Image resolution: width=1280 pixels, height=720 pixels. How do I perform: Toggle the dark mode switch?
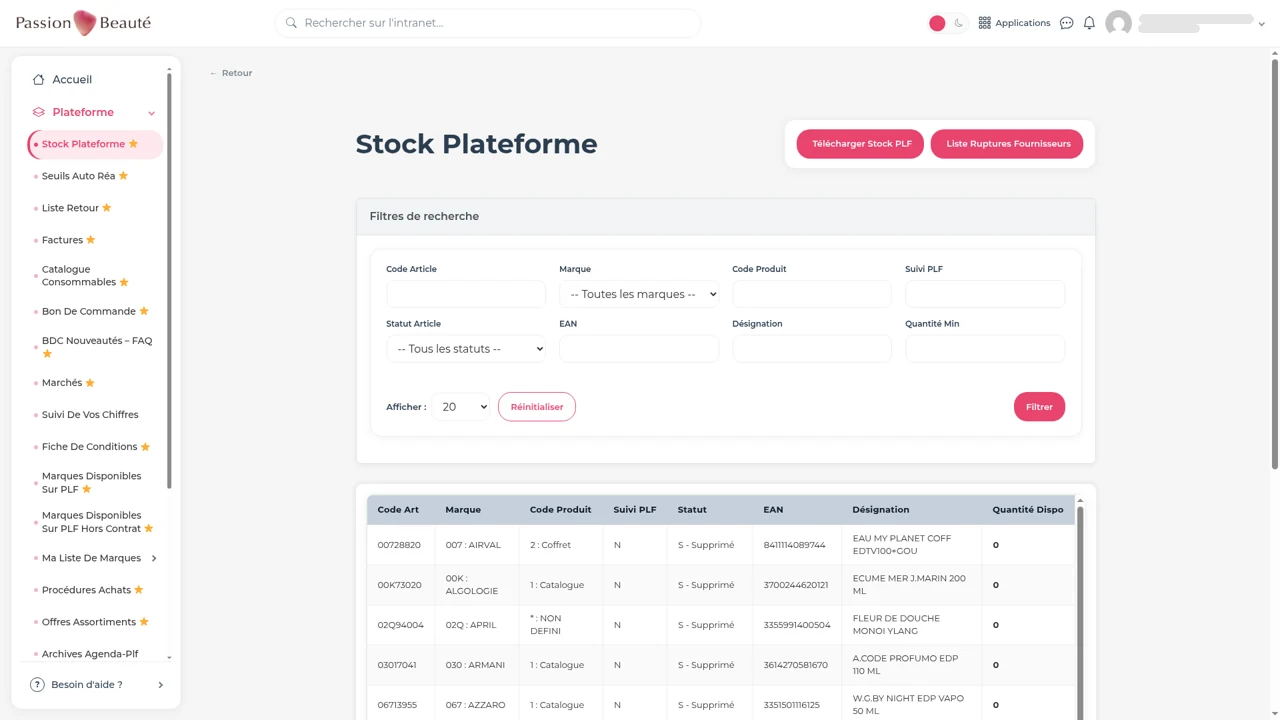click(948, 23)
